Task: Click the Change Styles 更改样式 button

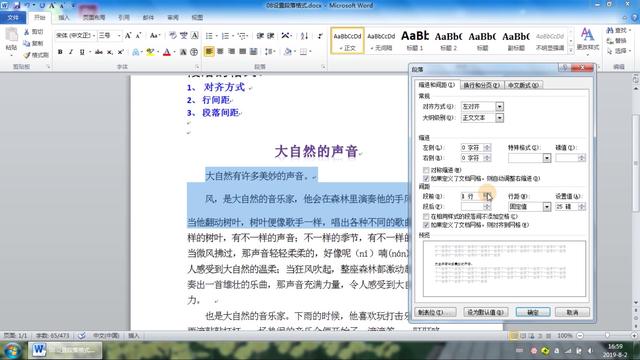Action: 587,40
